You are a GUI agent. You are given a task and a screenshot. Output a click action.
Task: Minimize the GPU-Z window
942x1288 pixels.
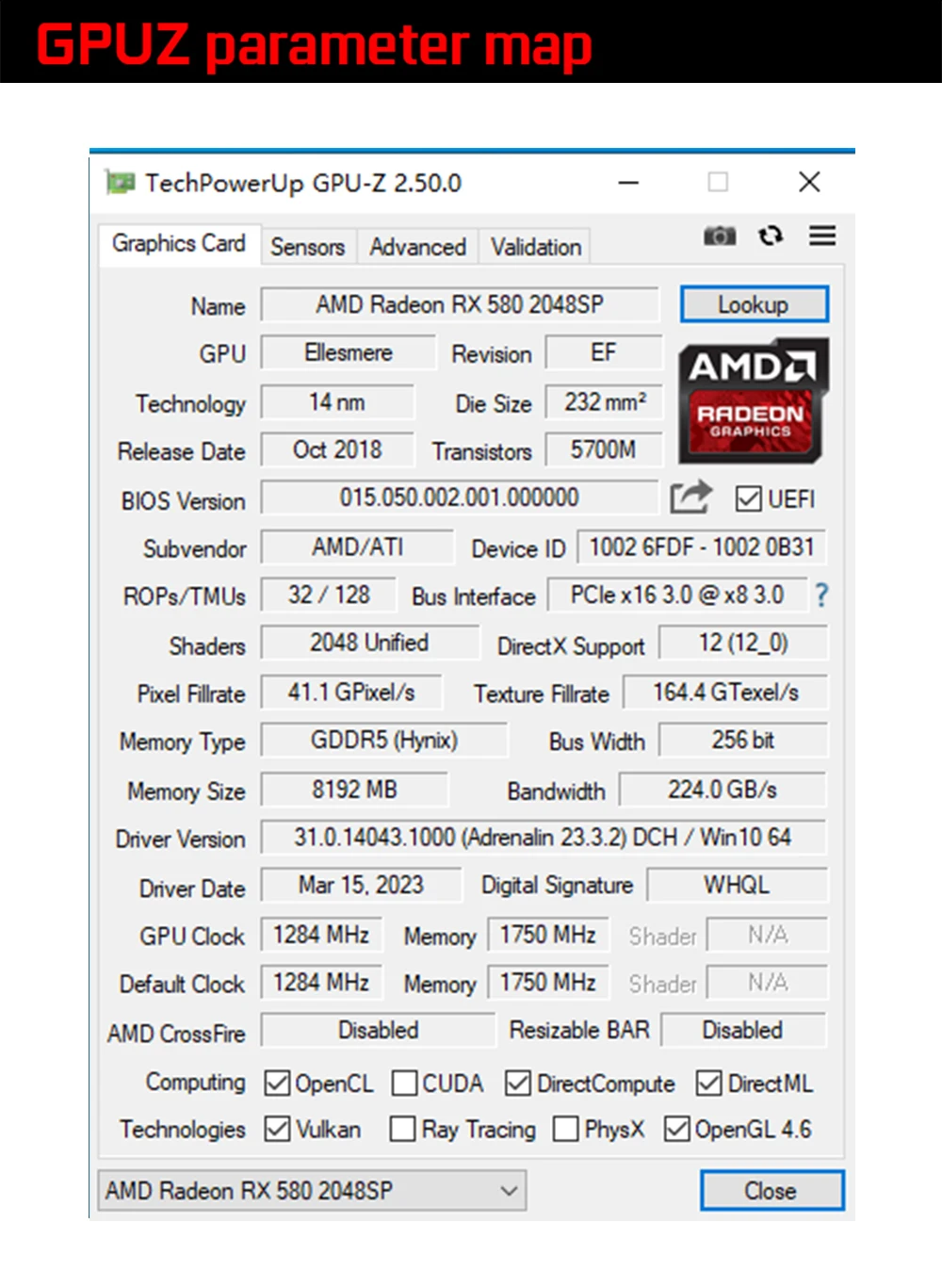pos(628,182)
